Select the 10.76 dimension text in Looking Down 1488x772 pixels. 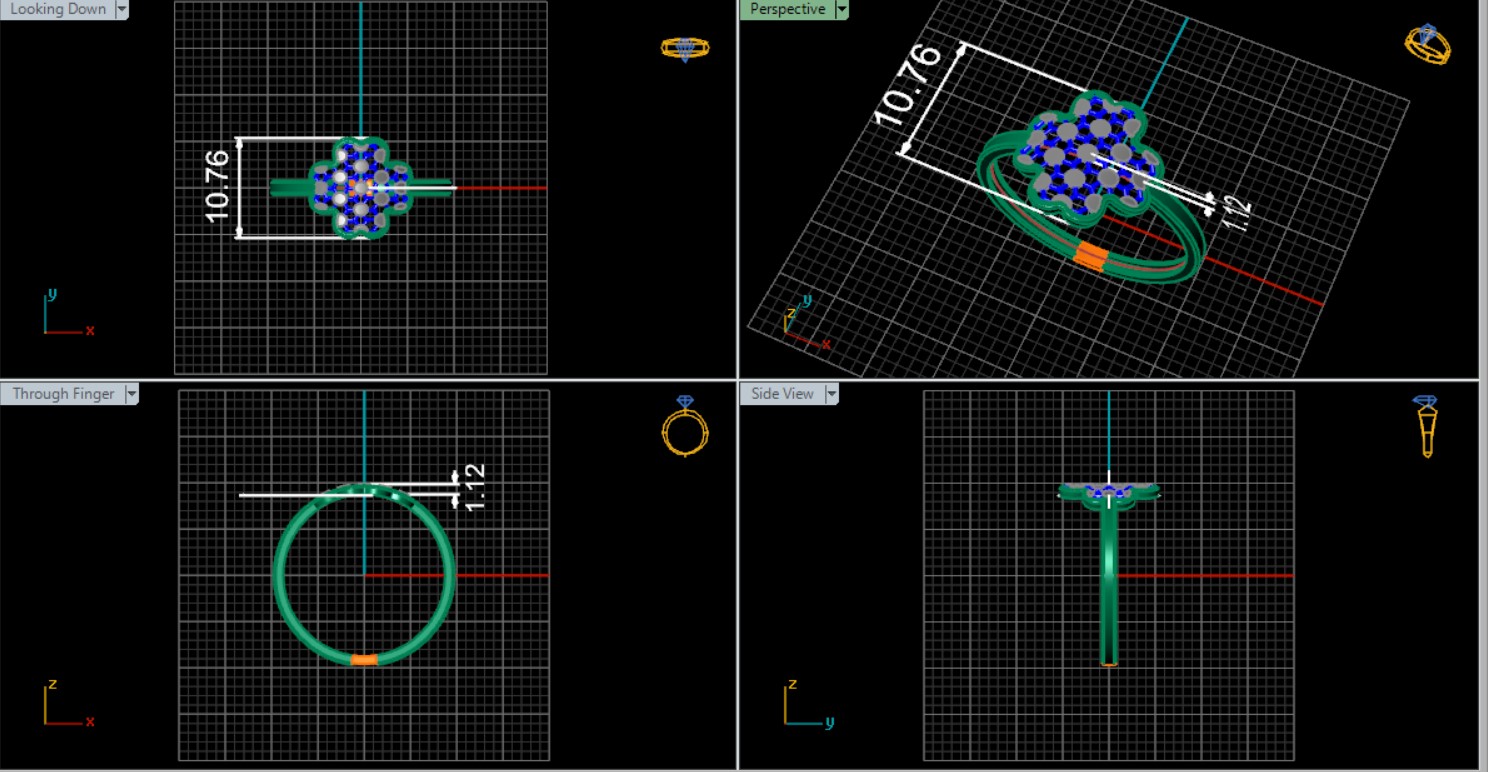click(218, 186)
